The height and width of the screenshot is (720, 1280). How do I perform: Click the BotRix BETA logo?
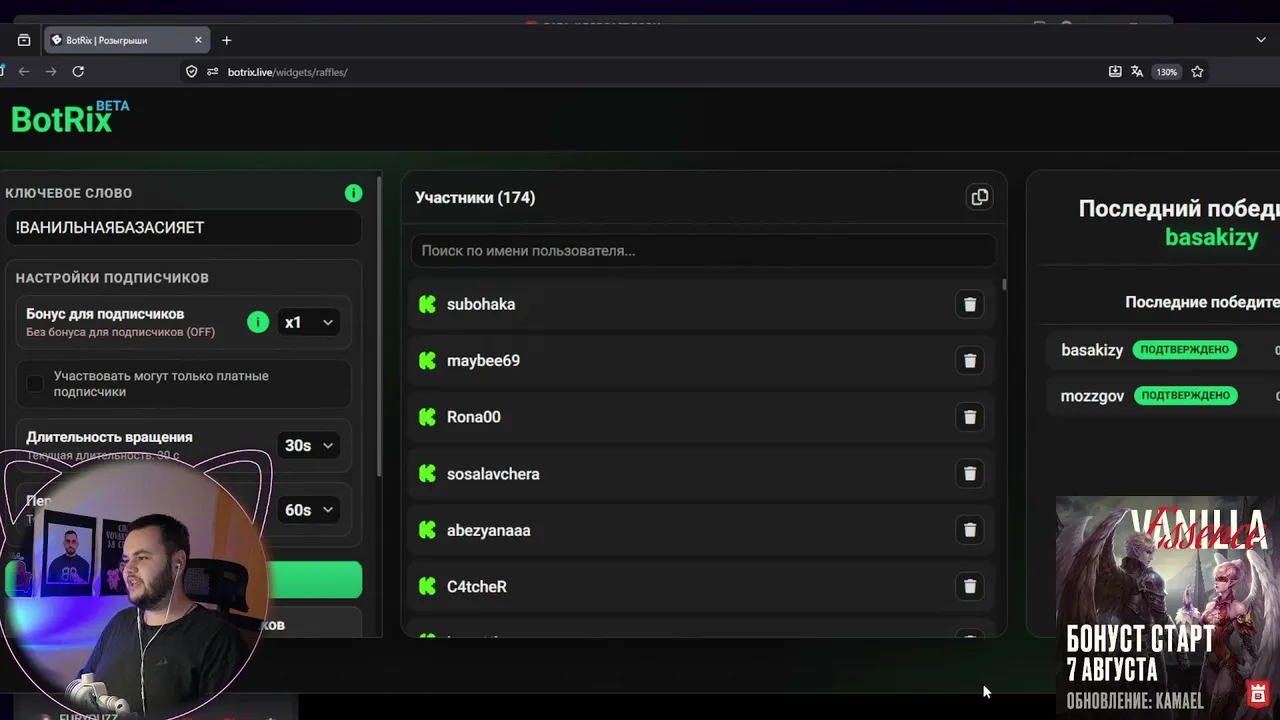coord(70,118)
